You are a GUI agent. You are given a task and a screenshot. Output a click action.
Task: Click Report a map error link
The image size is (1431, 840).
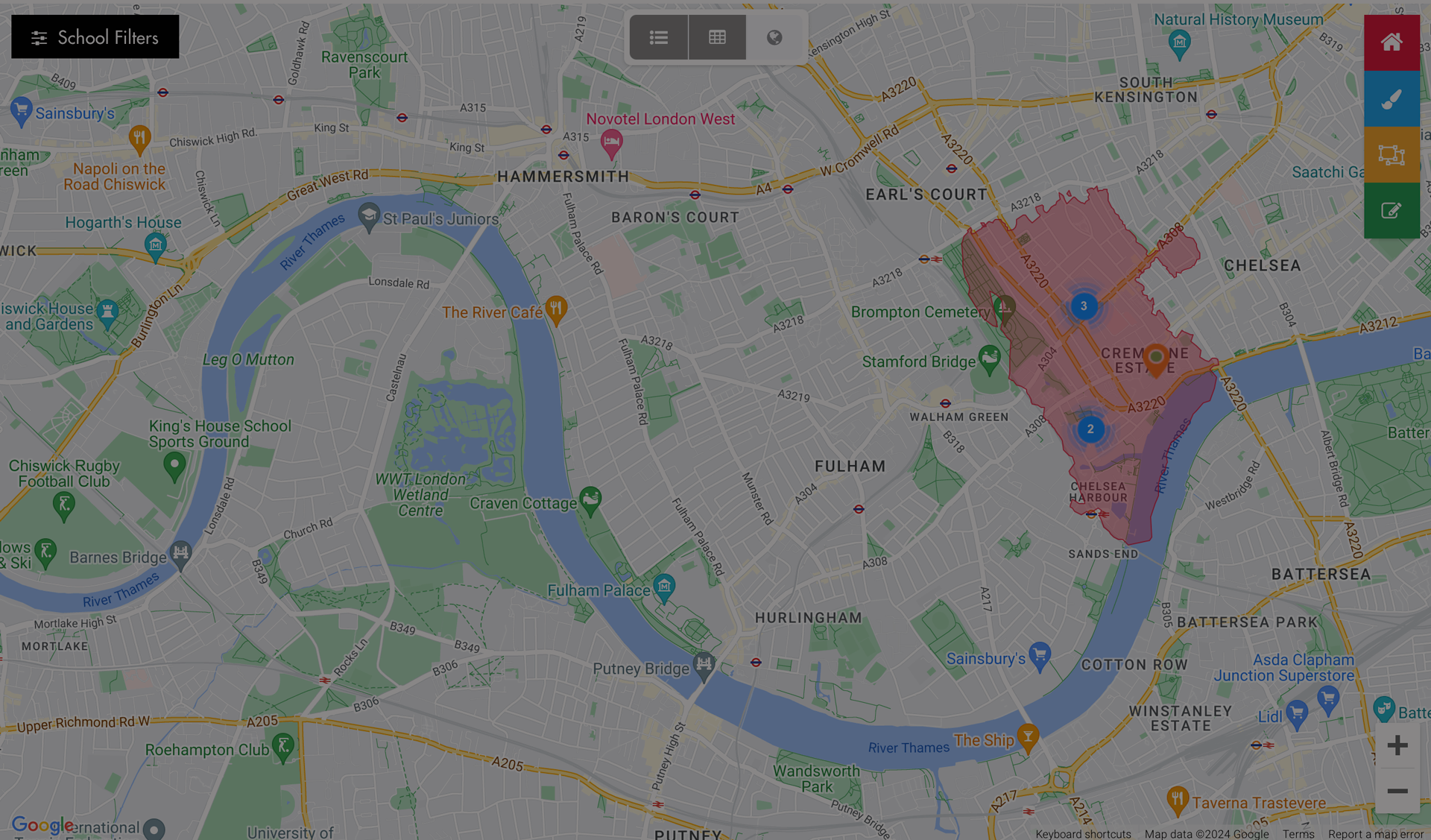click(1375, 834)
